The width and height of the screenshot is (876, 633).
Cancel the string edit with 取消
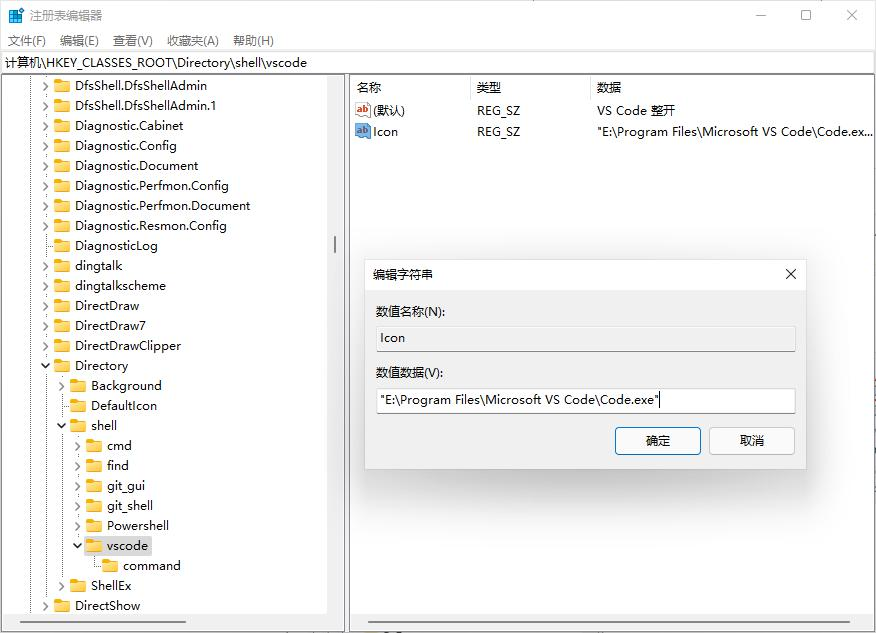751,441
